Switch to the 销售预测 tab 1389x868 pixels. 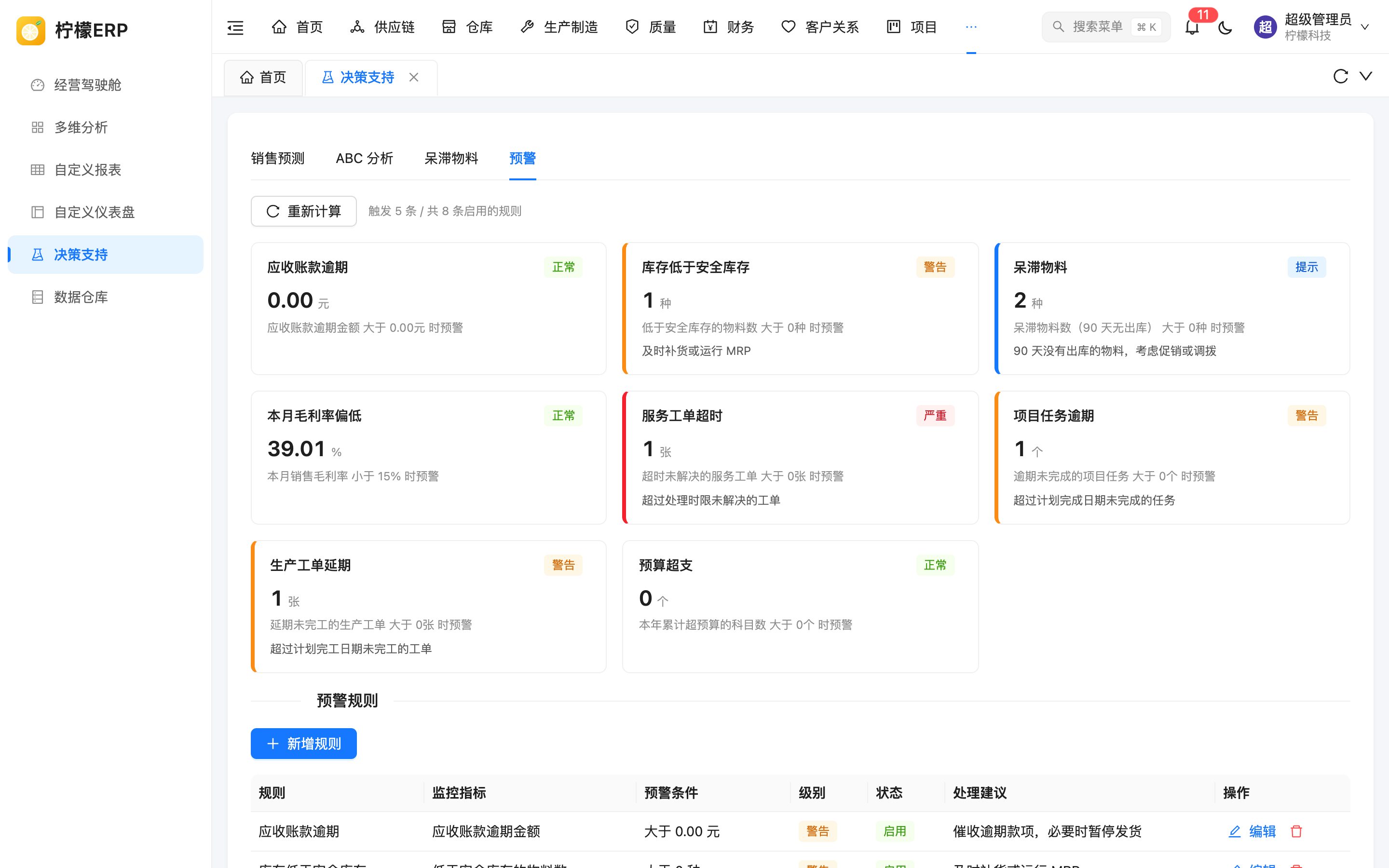(278, 159)
